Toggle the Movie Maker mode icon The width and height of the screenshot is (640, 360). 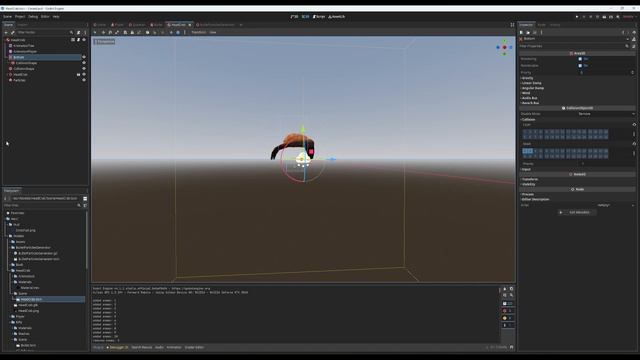[618, 17]
